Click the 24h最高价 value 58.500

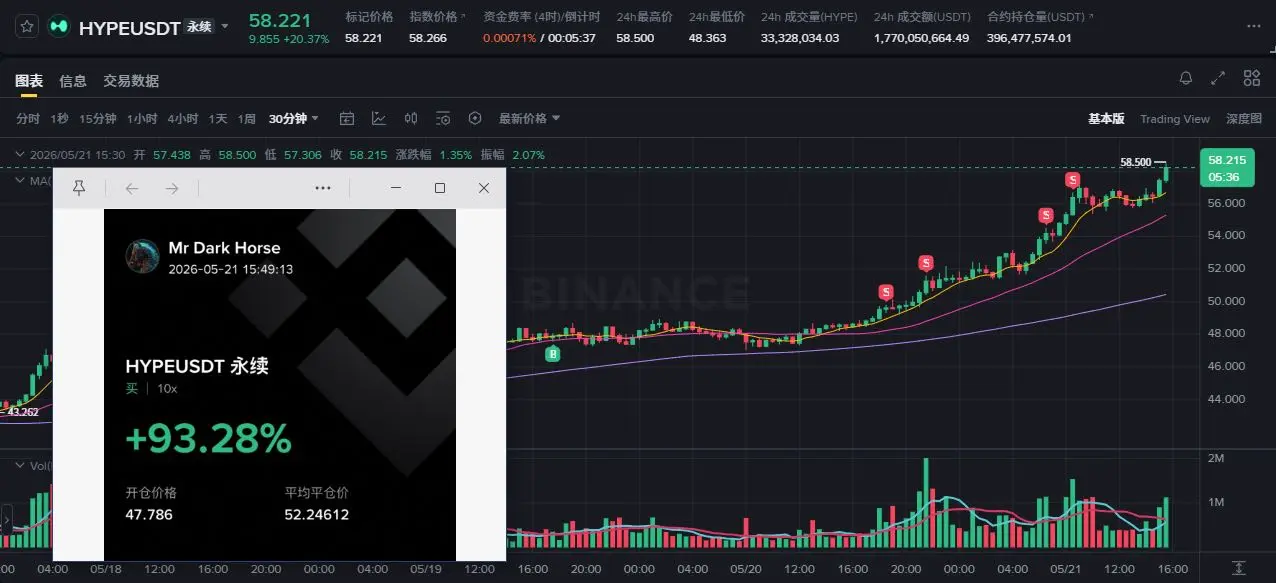click(635, 38)
